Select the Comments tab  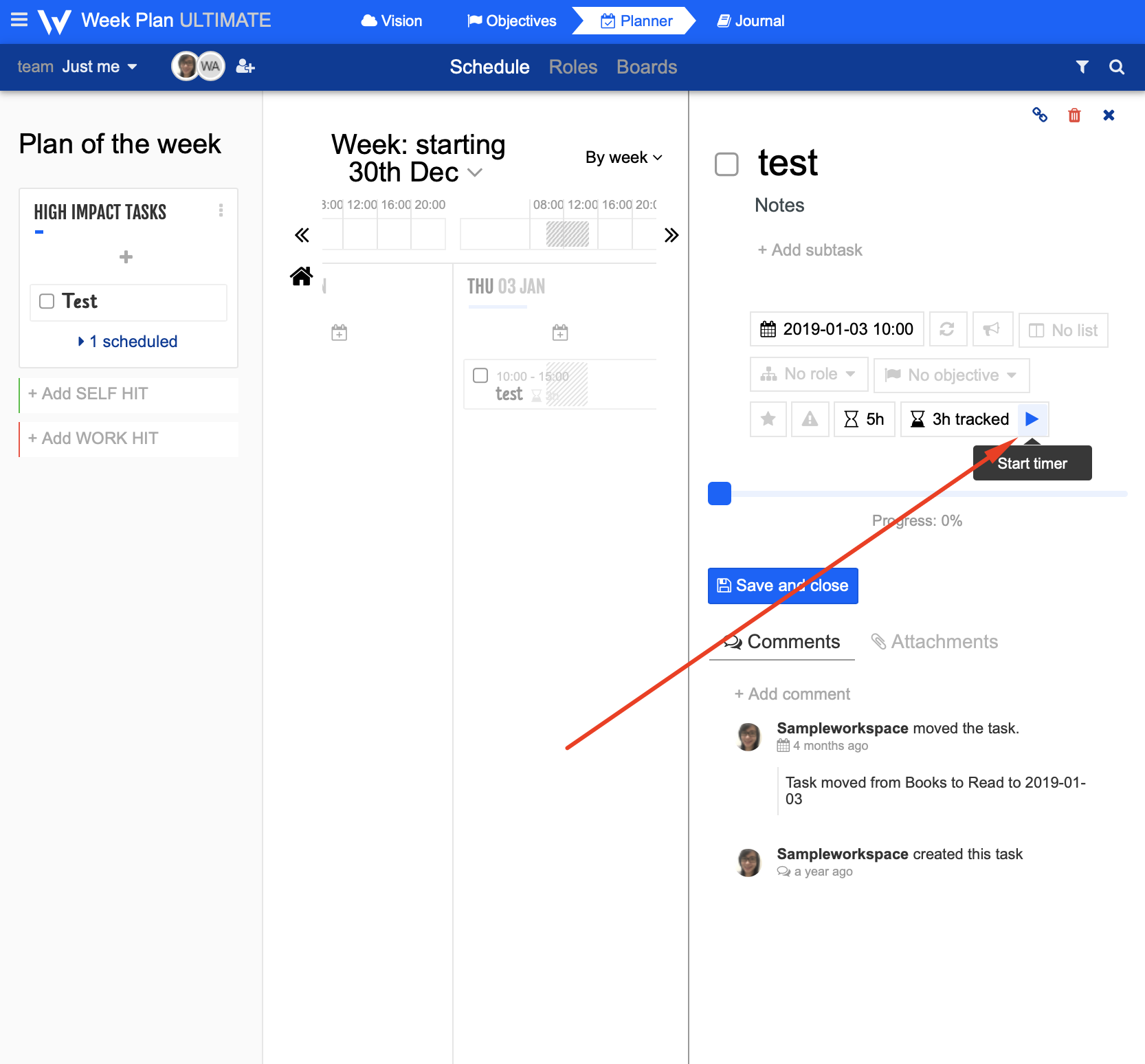pos(782,642)
